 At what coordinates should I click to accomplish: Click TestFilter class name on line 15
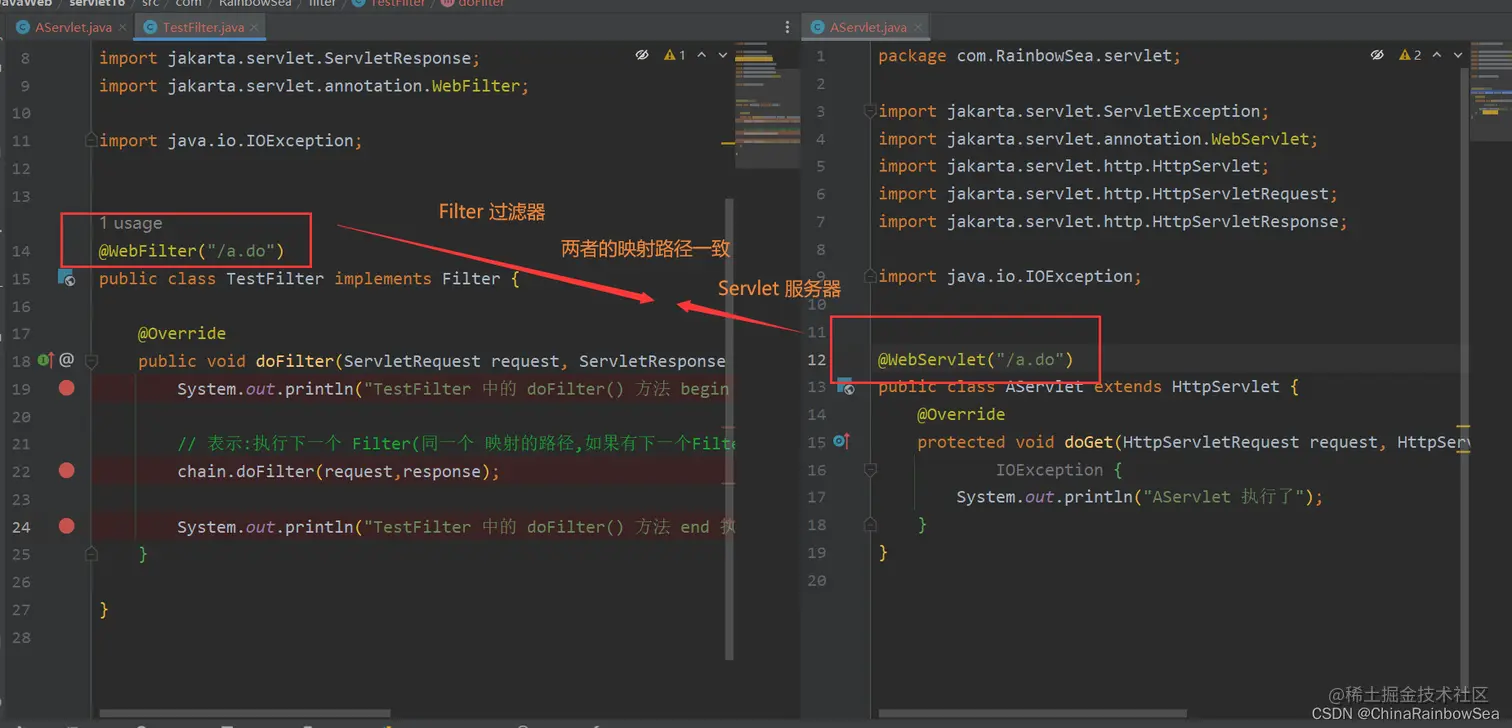pyautogui.click(x=275, y=278)
